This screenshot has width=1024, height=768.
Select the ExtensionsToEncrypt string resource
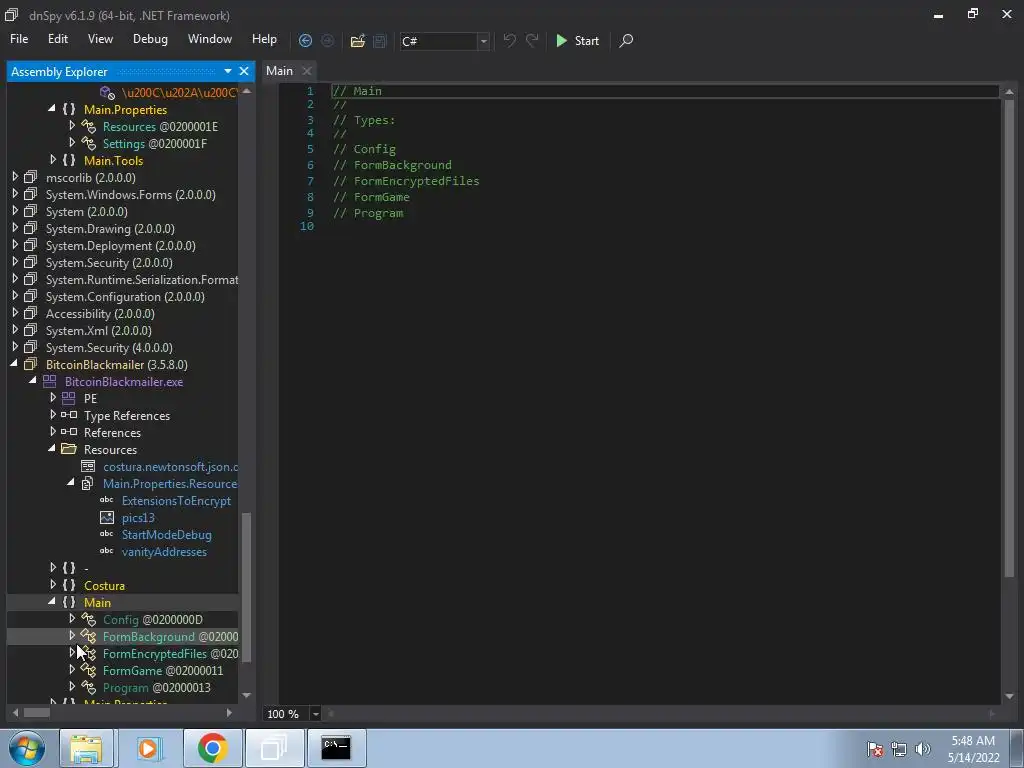176,500
